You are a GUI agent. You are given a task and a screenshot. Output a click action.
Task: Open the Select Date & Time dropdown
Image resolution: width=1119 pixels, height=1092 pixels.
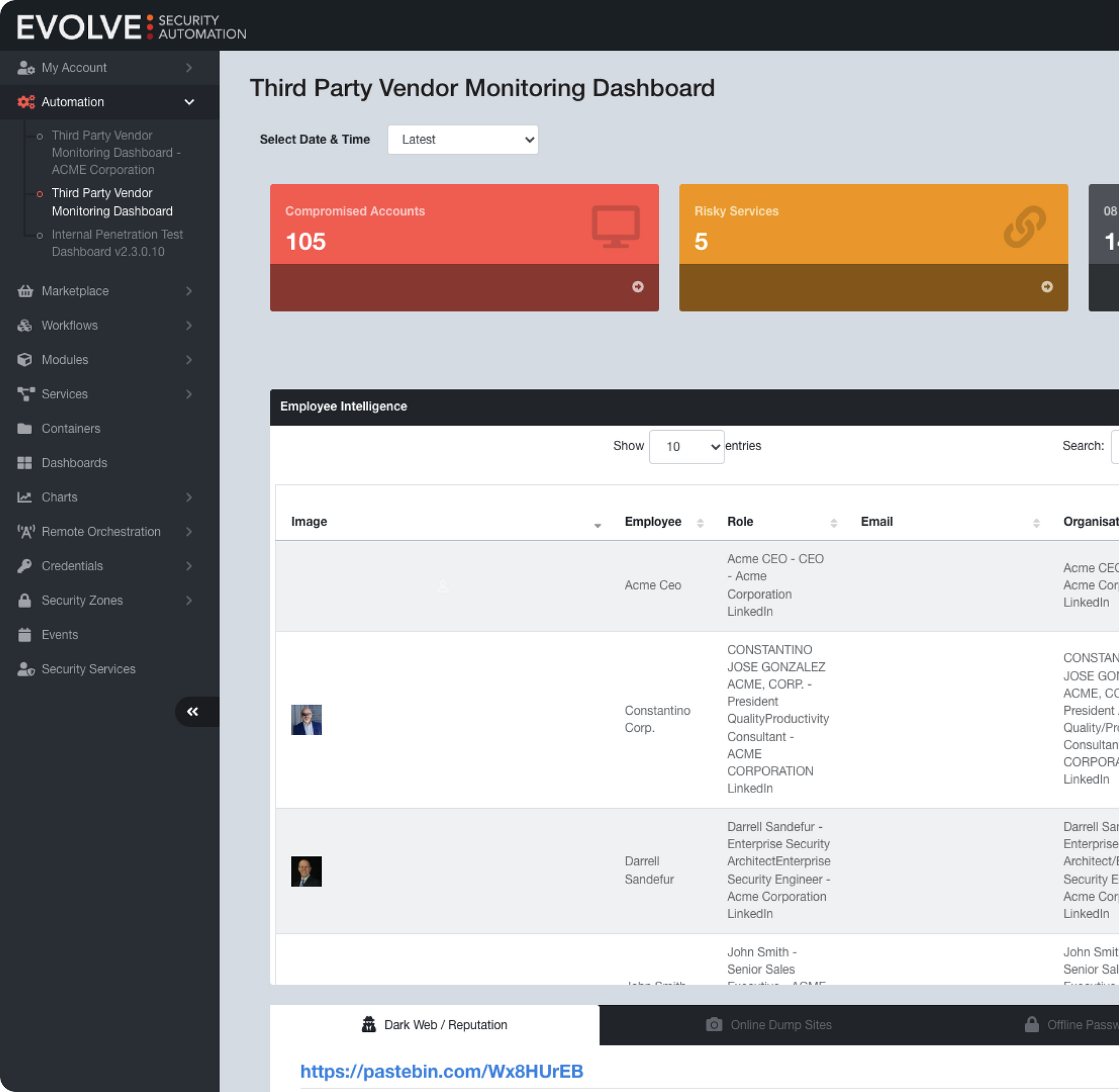pyautogui.click(x=463, y=140)
